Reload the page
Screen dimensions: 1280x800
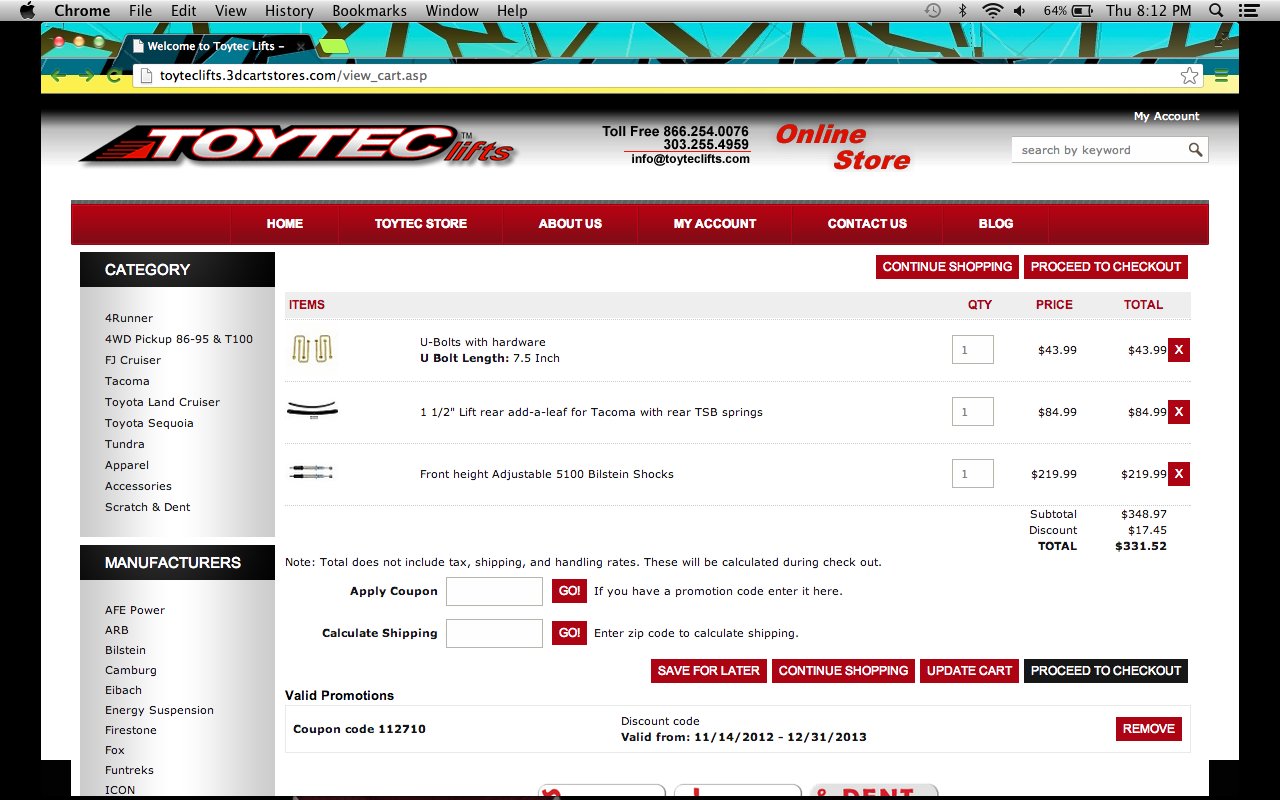point(114,76)
